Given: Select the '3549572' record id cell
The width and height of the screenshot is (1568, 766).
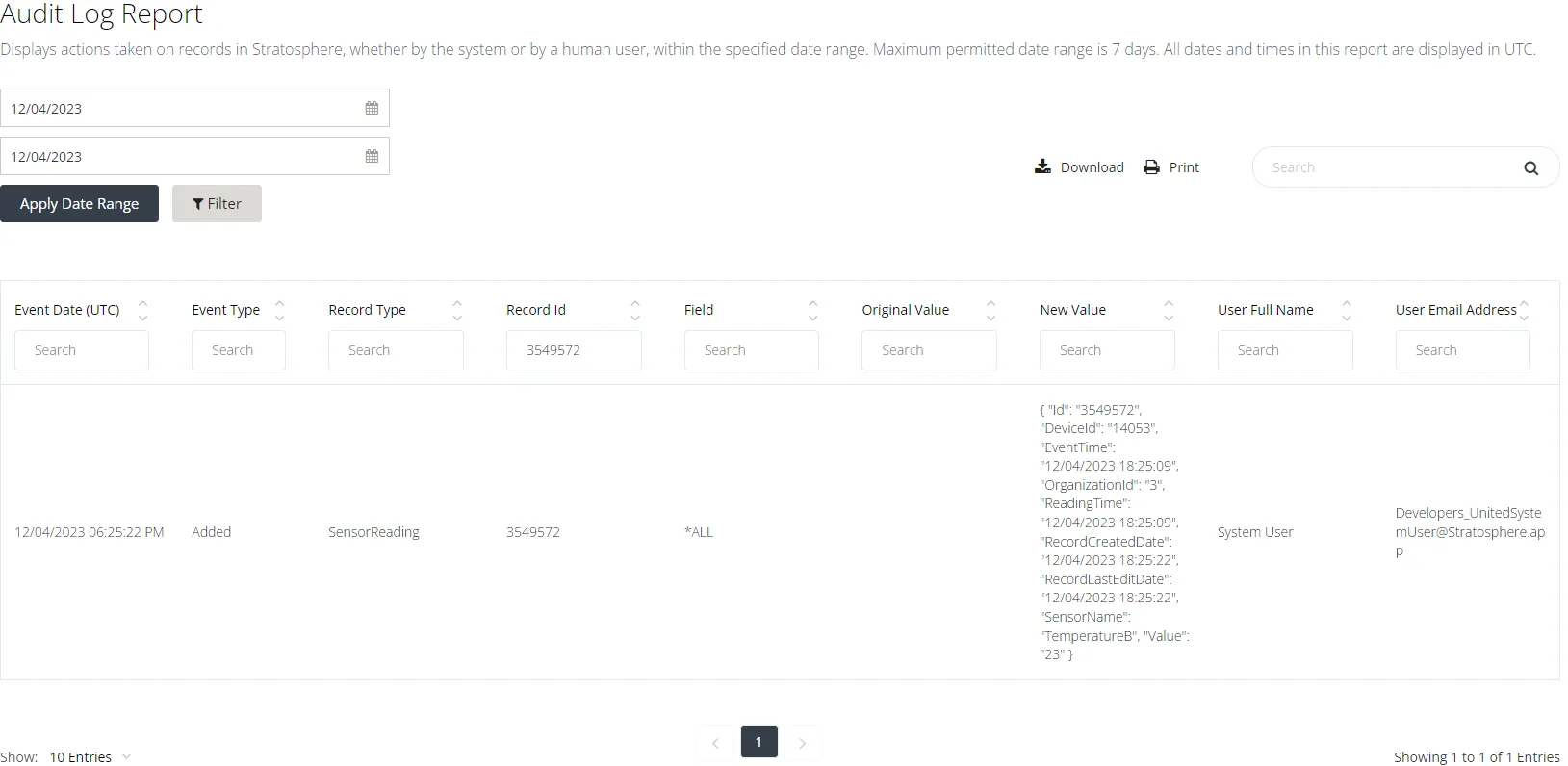Looking at the screenshot, I should pos(533,532).
